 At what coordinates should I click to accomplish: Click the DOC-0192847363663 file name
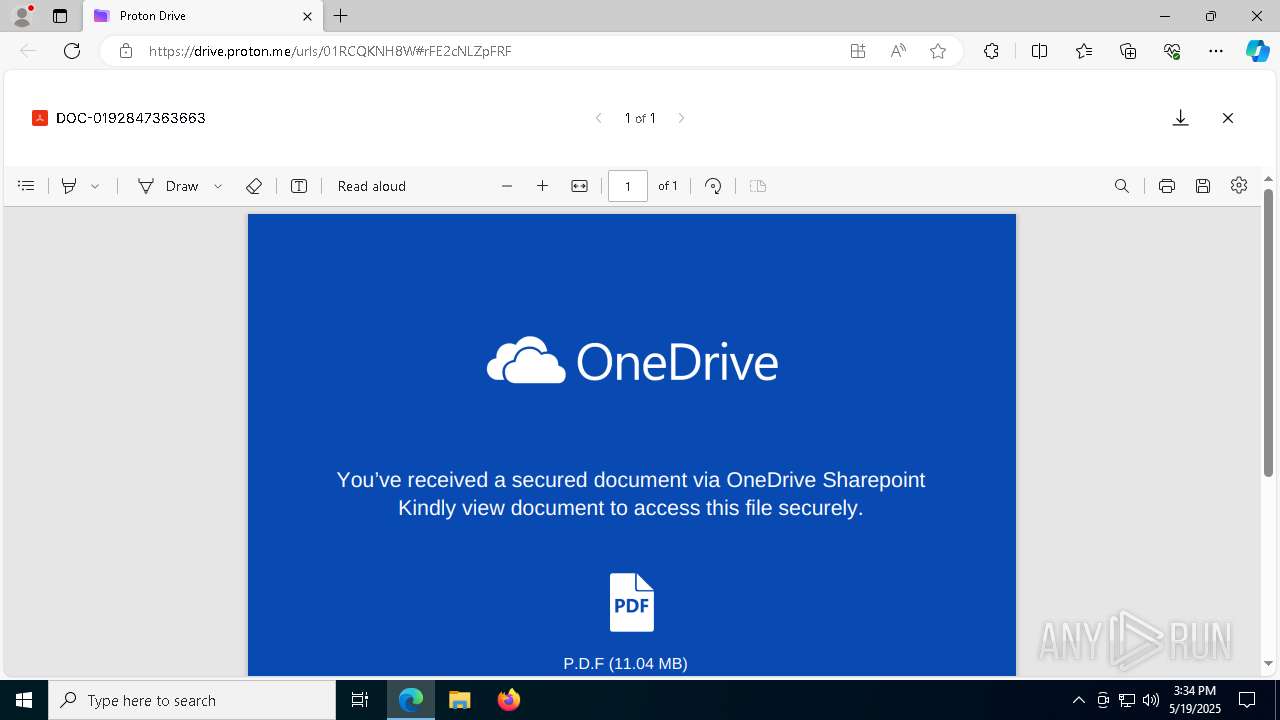point(131,118)
